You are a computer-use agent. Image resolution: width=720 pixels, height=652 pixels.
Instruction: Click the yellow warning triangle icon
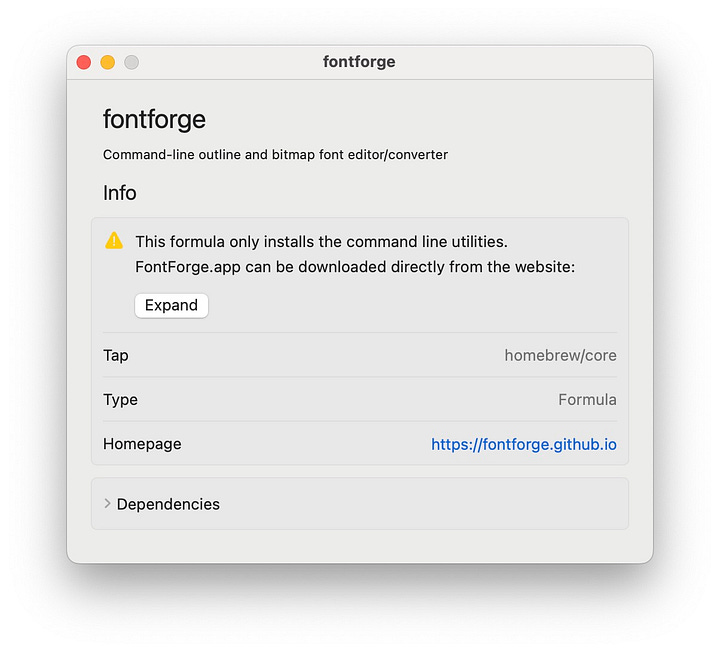tap(114, 241)
